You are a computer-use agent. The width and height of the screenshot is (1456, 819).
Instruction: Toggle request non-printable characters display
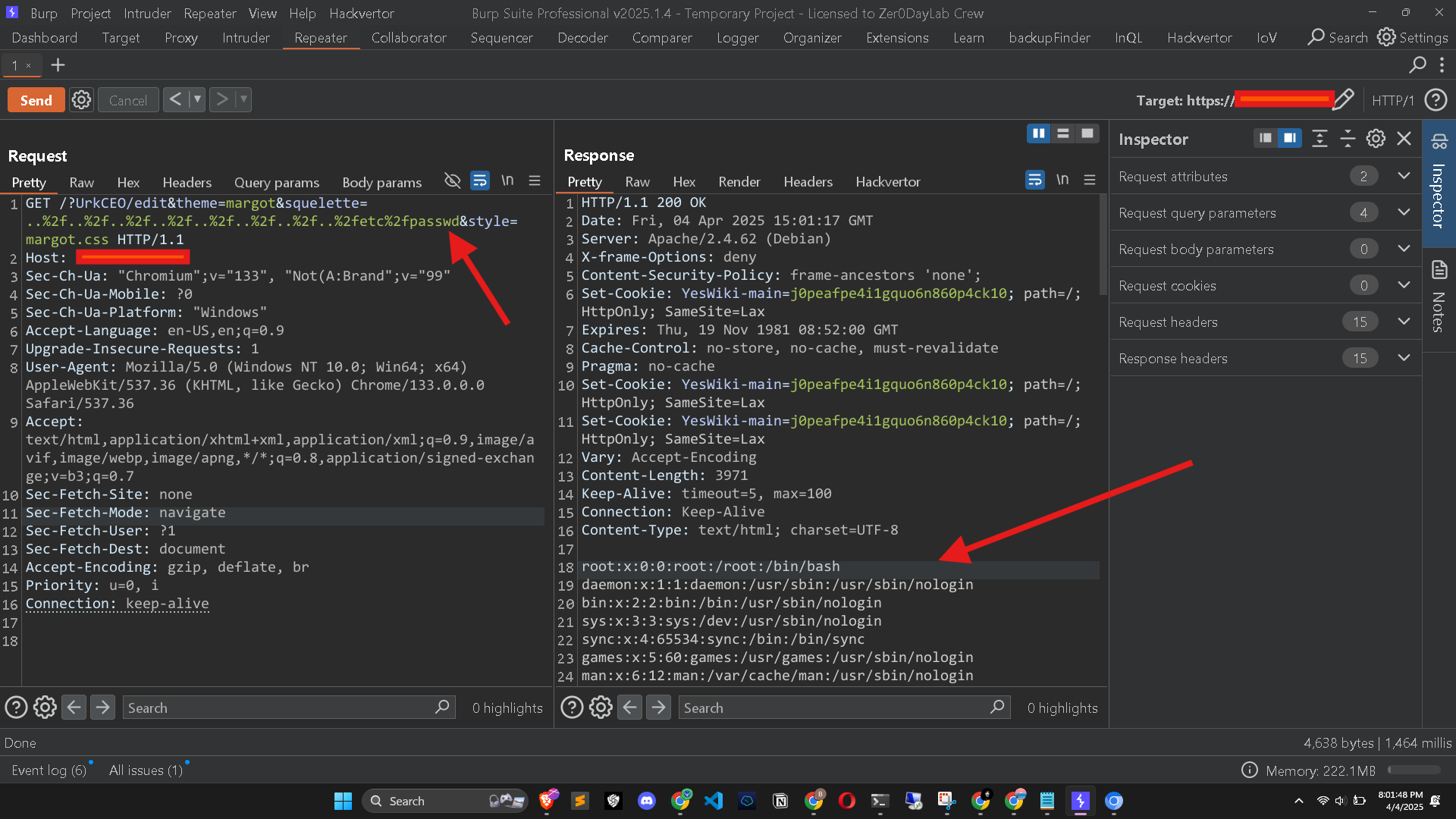pos(507,180)
